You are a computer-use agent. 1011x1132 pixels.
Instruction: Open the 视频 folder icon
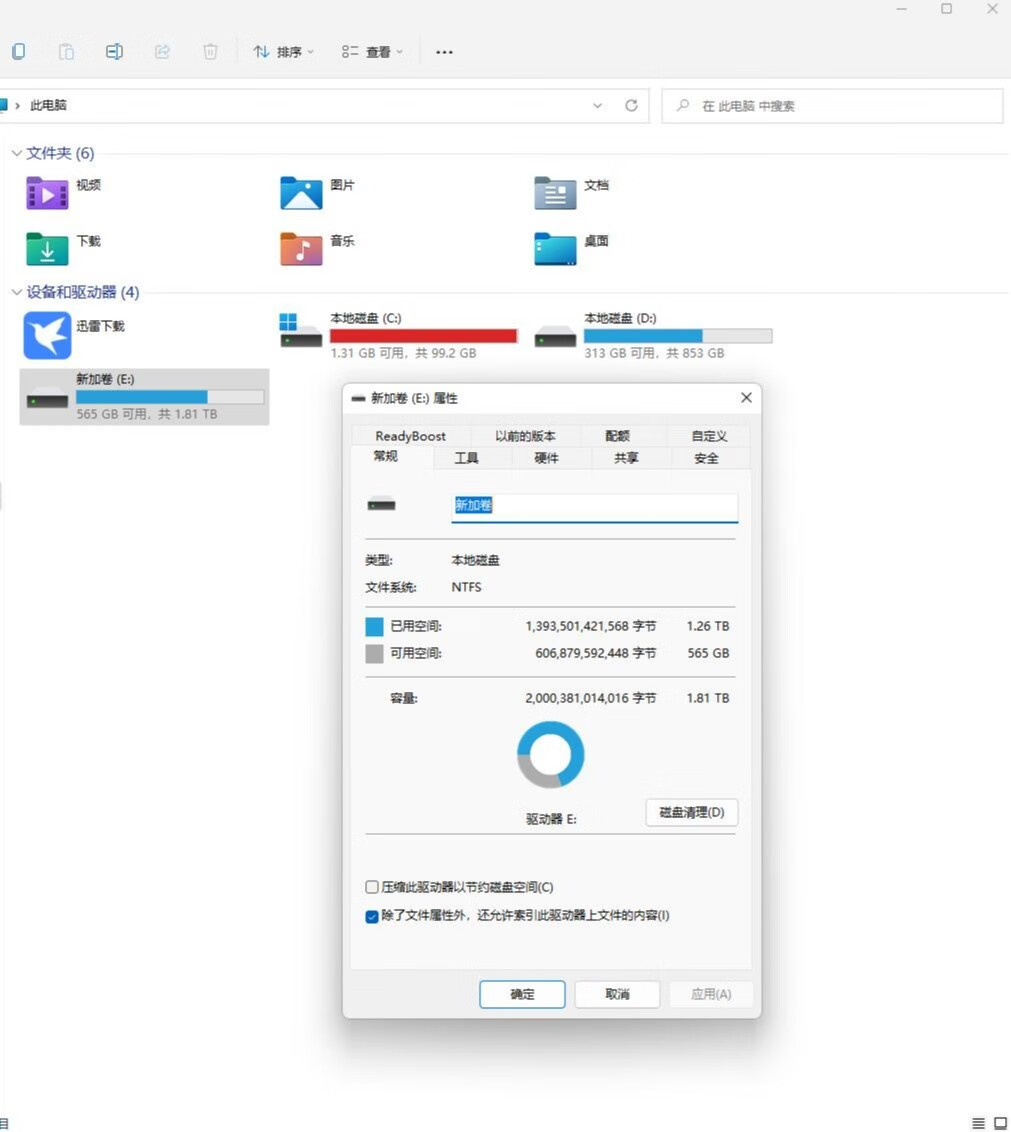pyautogui.click(x=47, y=193)
